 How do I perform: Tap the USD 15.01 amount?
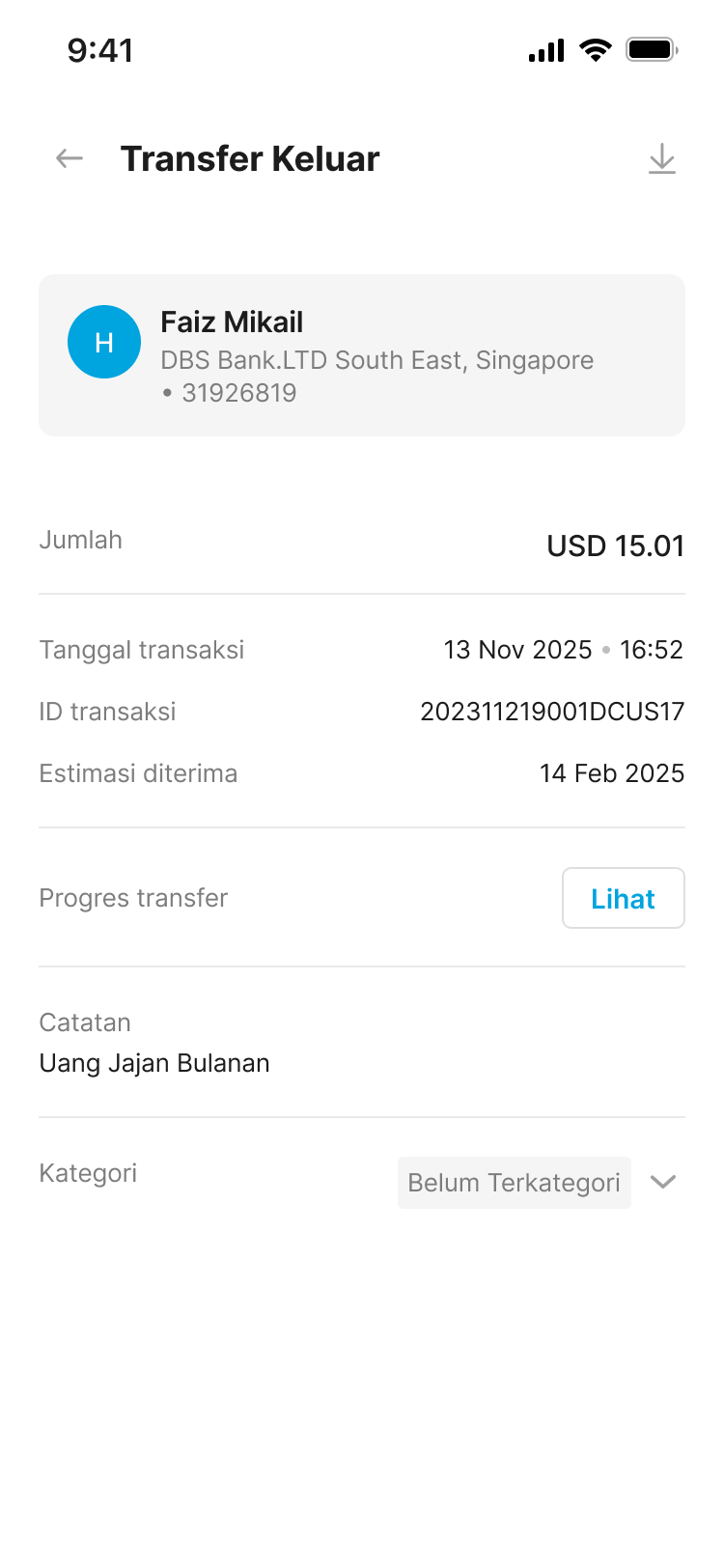pyautogui.click(x=615, y=546)
